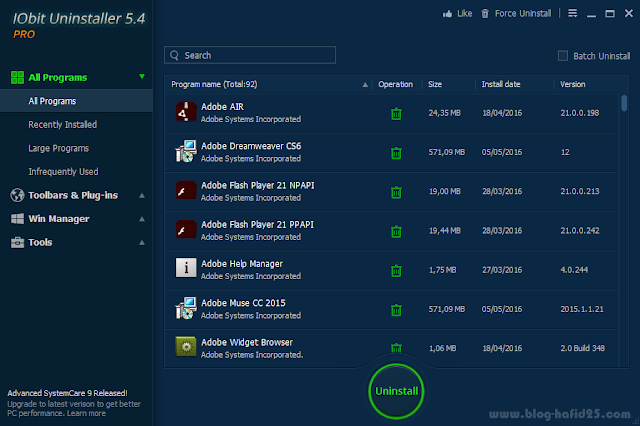Select the Adobe Muse CC 2015 name
640x426 pixels.
[x=243, y=303]
